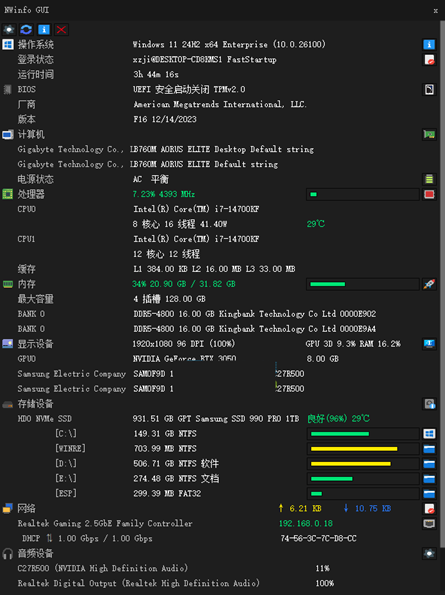Click the yellow D:\ drive usage bar
Viewport: 445px width, 595px height.
363,464
